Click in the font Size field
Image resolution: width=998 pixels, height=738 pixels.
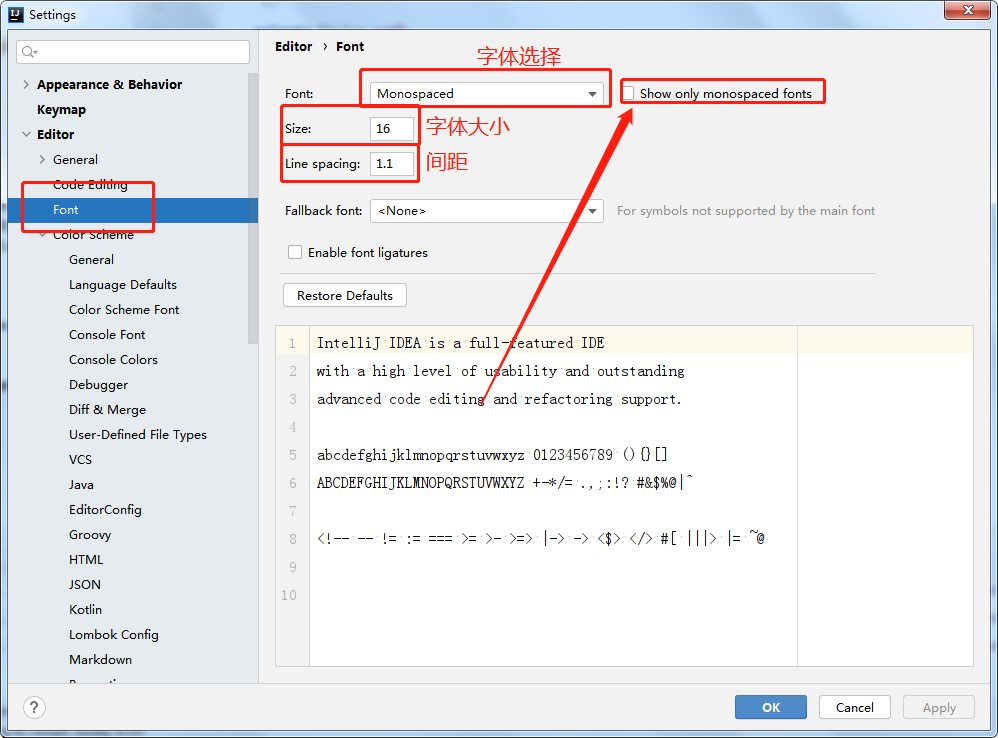point(391,129)
